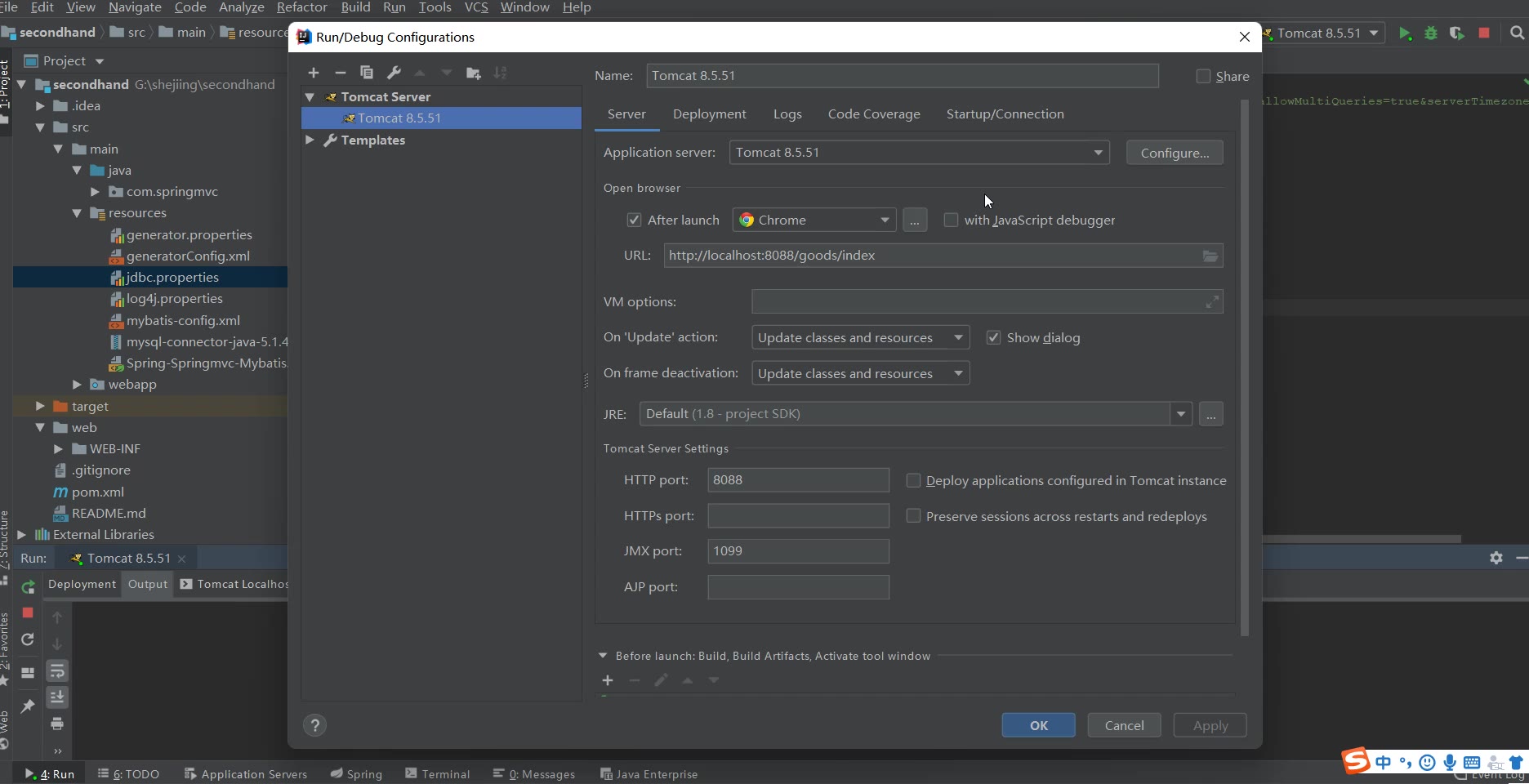Collapse Before launch section
The width and height of the screenshot is (1529, 784).
tap(603, 655)
